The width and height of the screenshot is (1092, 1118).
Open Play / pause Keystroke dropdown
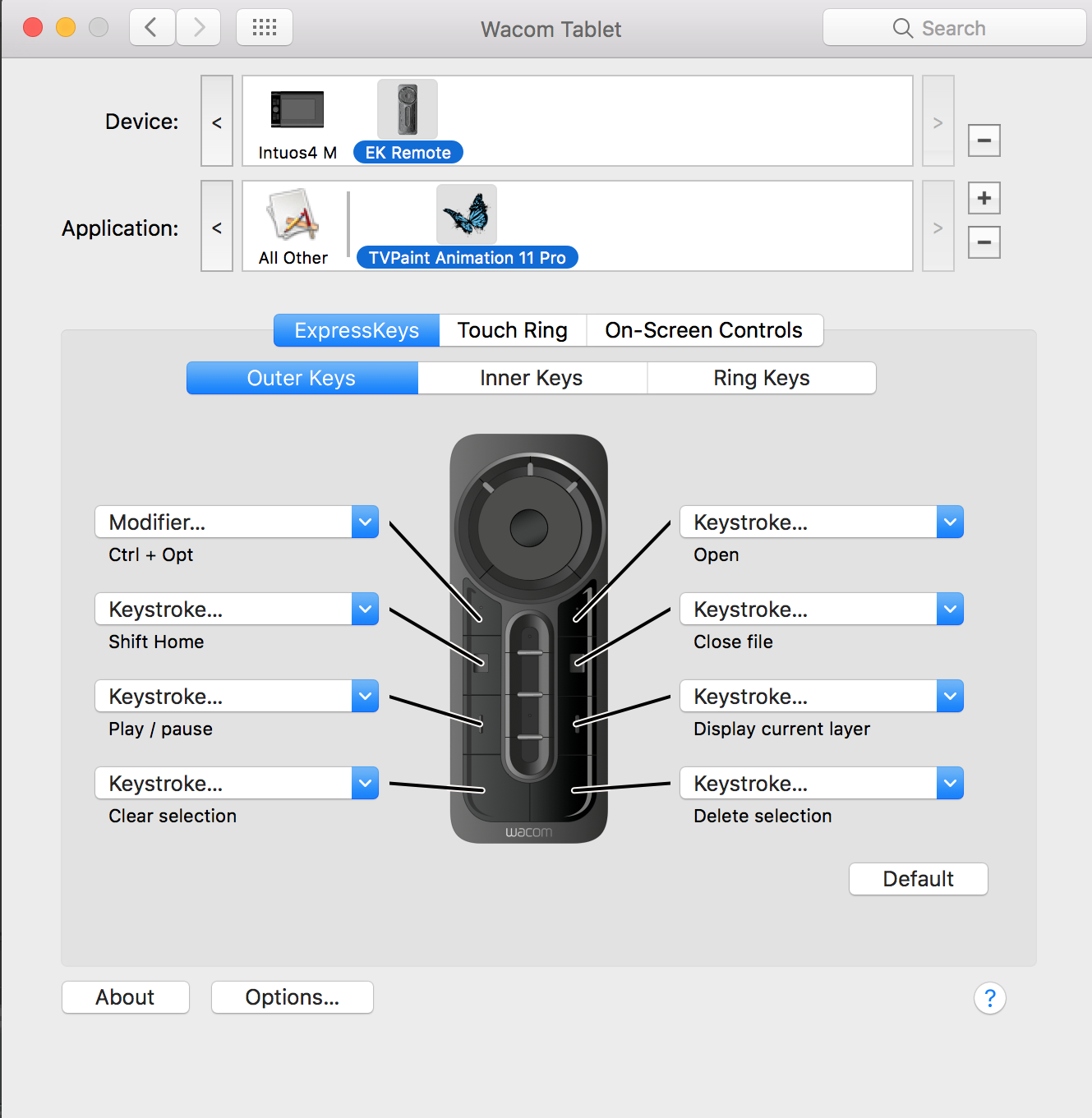(237, 696)
